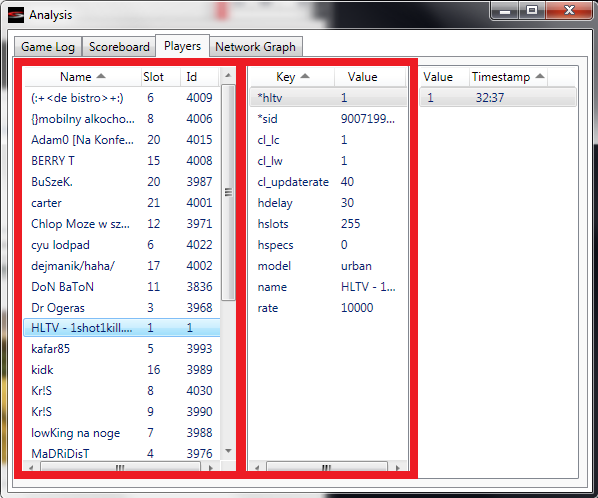Sort players by the Name column header
Viewport: 598px width, 498px height.
82,77
